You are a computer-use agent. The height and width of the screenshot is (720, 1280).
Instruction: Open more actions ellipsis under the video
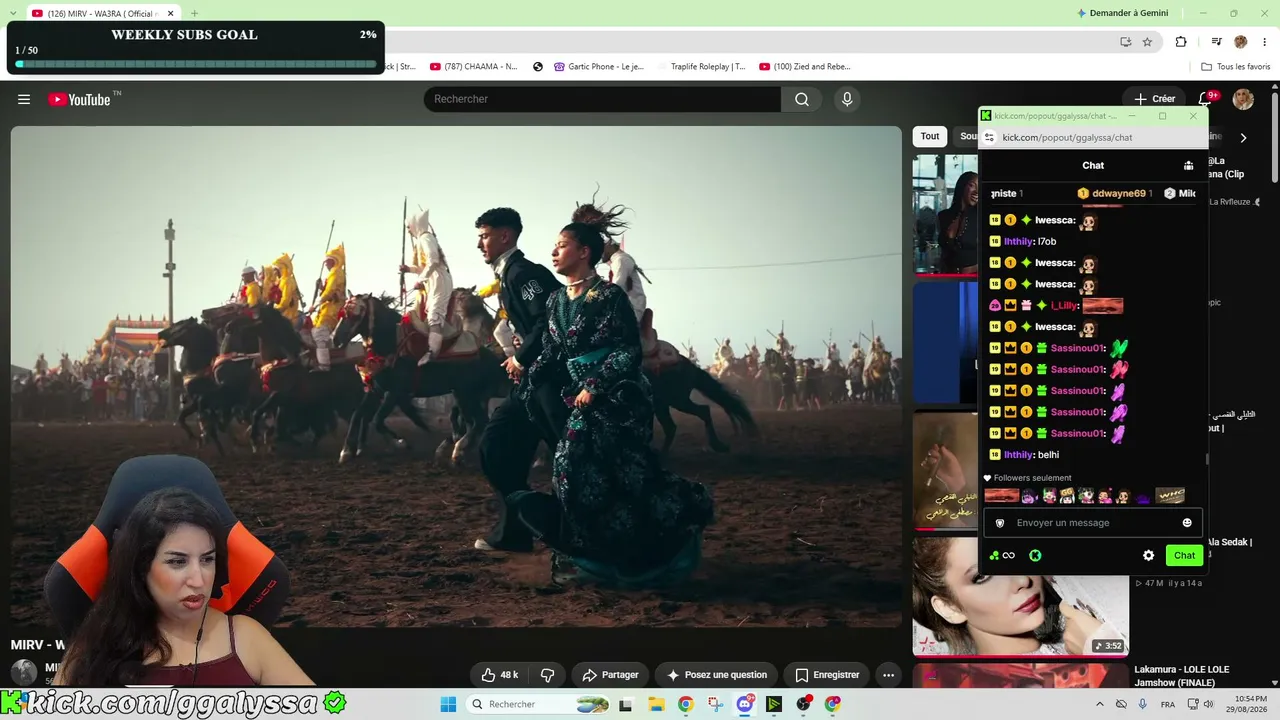point(888,675)
